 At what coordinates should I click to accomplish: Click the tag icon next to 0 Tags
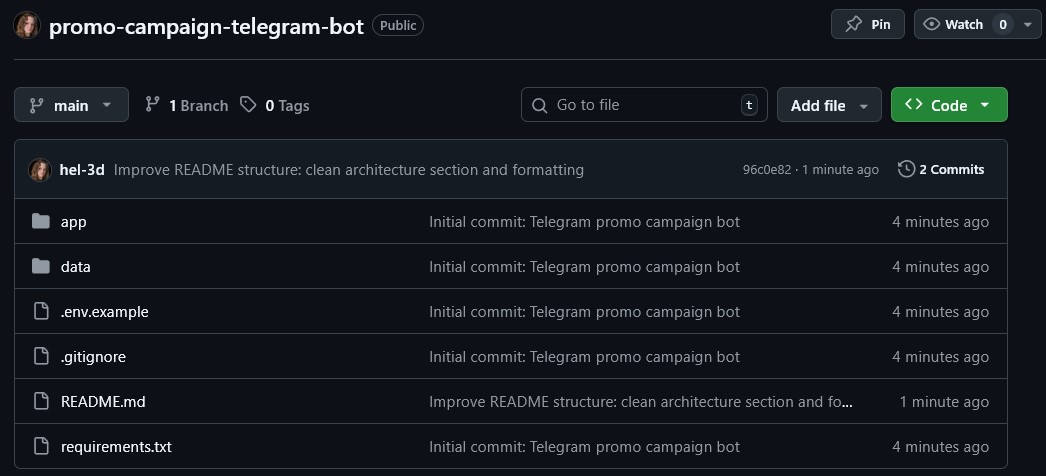[248, 105]
